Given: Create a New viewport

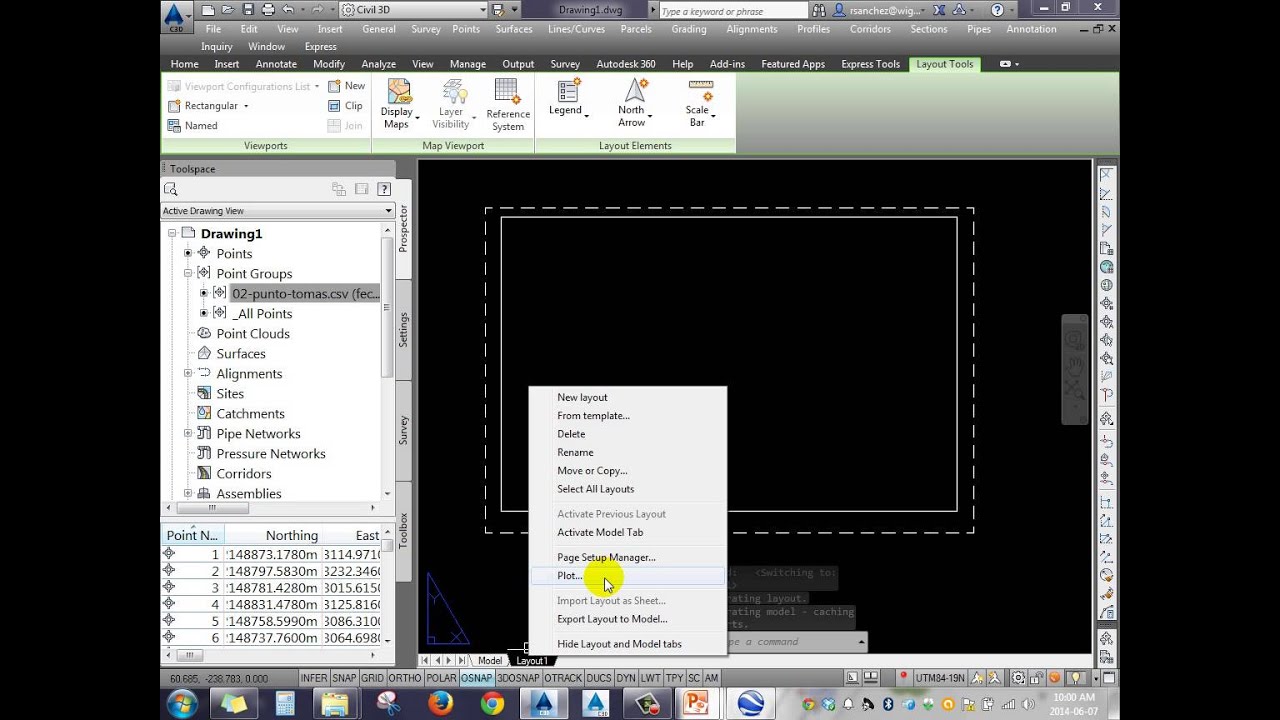Looking at the screenshot, I should pos(347,86).
